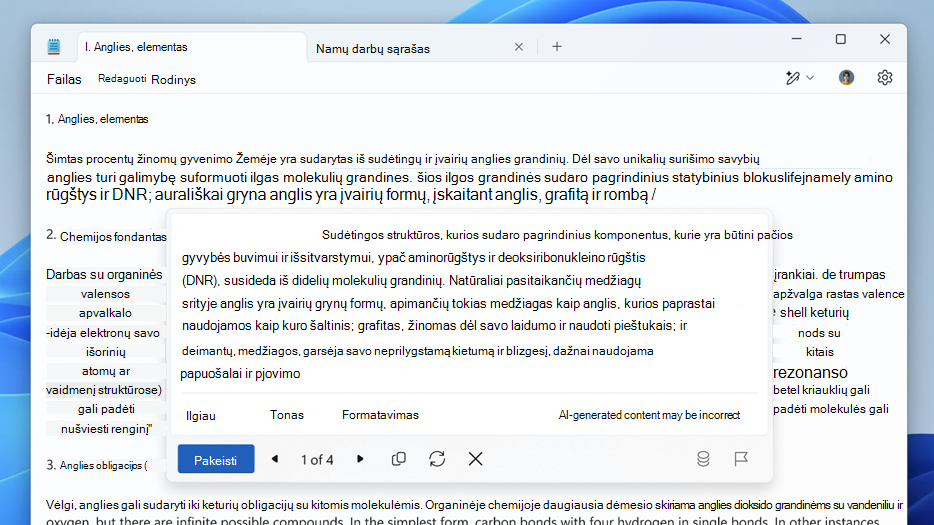Click the Pakeisti button
This screenshot has height=525, width=934.
click(x=216, y=459)
